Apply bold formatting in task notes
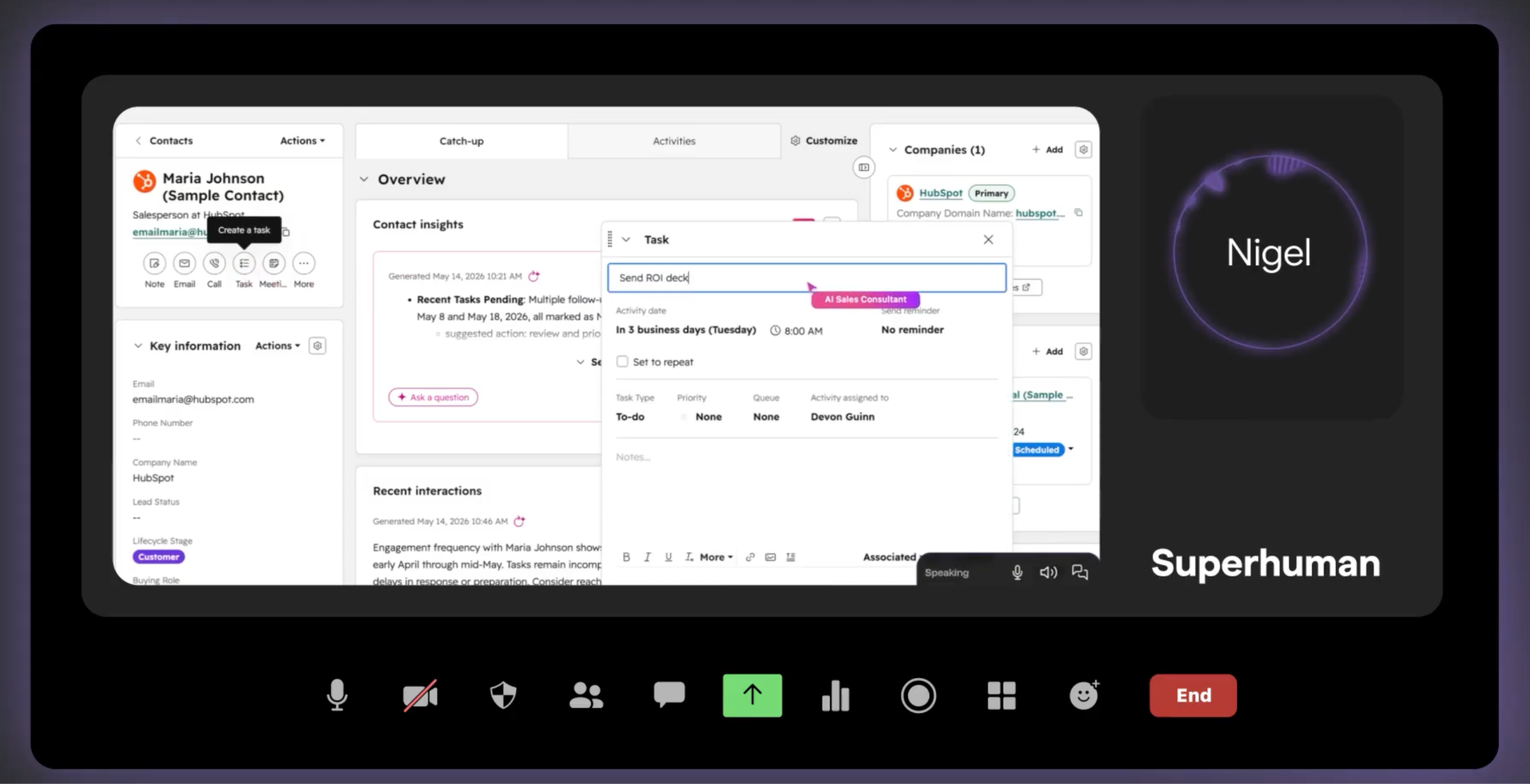 tap(626, 557)
